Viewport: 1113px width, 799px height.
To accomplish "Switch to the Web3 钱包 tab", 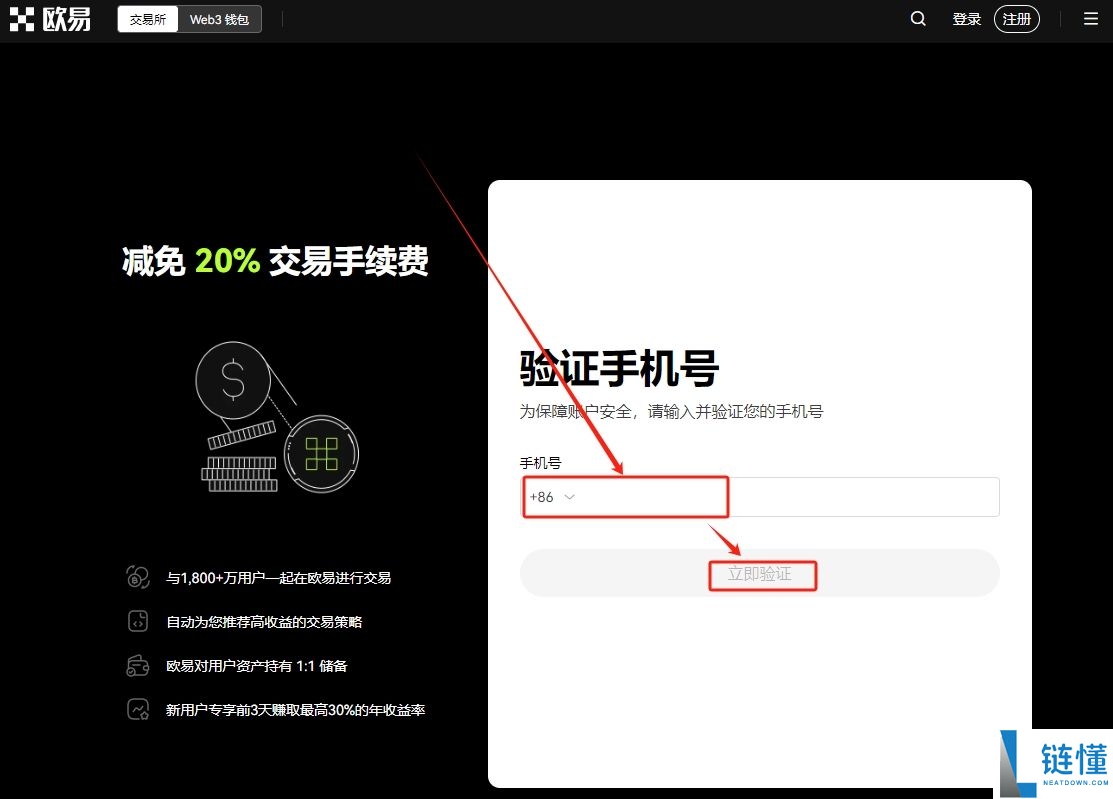I will pos(219,18).
